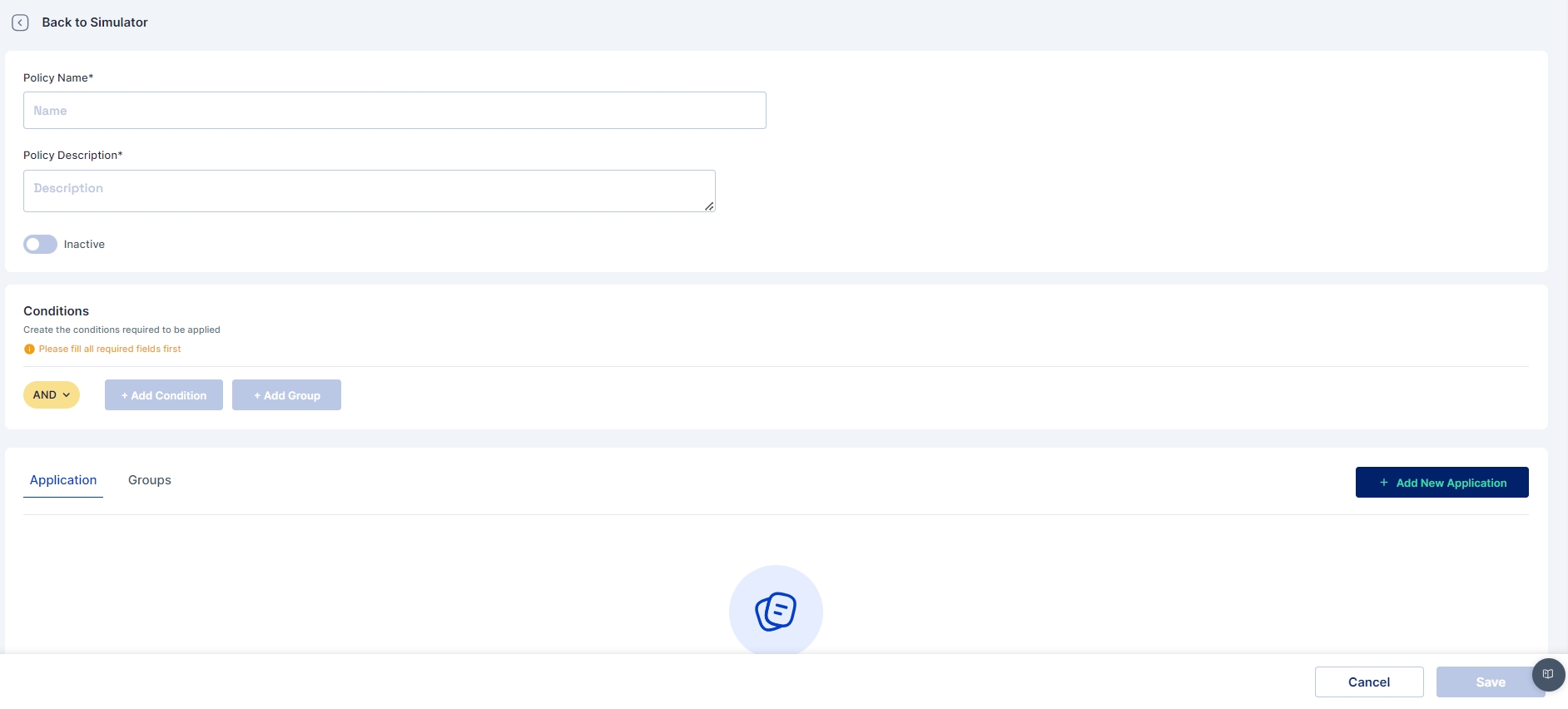Click the Add Condition button
The image size is (1568, 709).
tap(164, 395)
